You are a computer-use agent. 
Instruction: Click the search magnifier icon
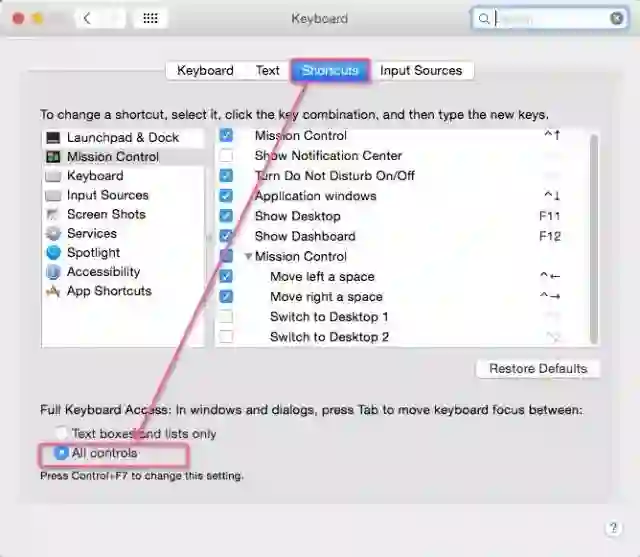coord(484,18)
